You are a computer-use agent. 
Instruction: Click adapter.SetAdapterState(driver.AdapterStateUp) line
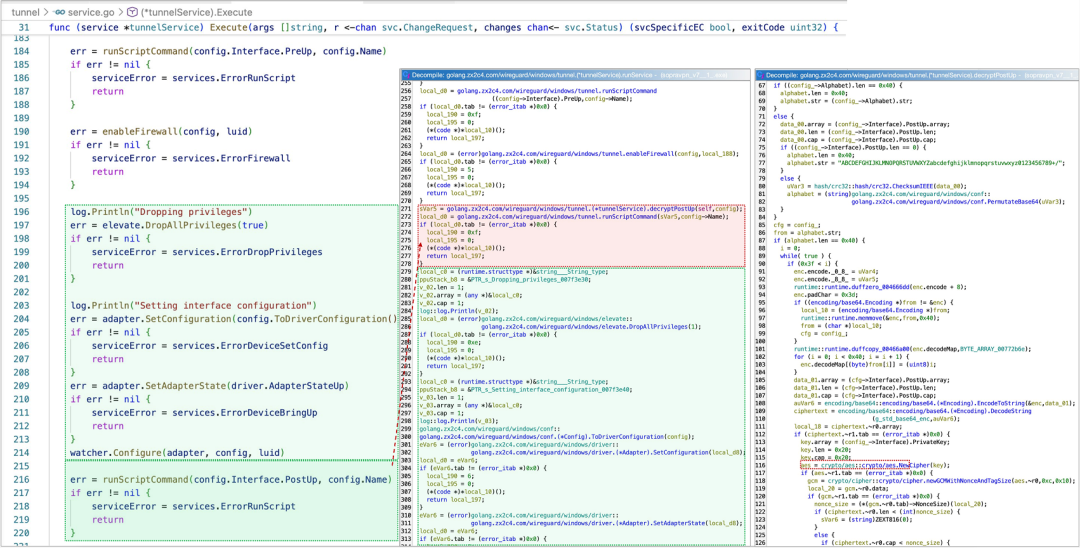pyautogui.click(x=209, y=386)
